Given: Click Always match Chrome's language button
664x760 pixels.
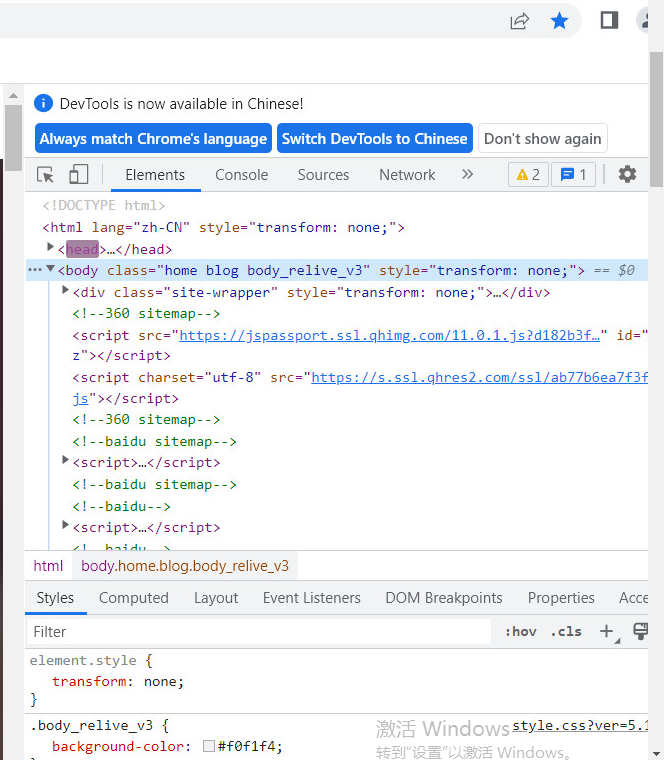Looking at the screenshot, I should point(153,139).
